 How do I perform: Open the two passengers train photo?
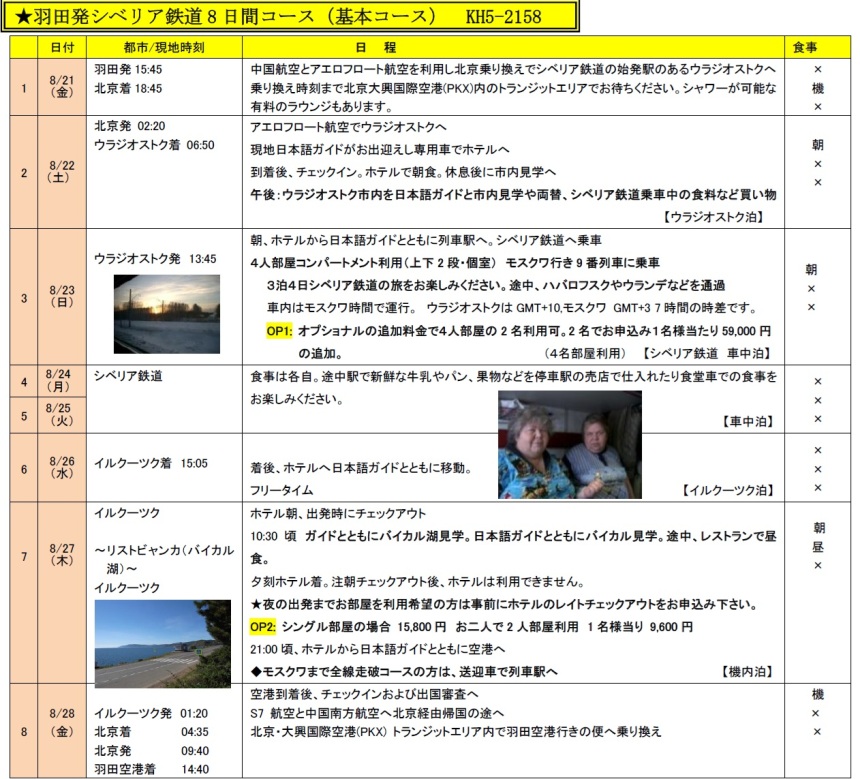570,444
